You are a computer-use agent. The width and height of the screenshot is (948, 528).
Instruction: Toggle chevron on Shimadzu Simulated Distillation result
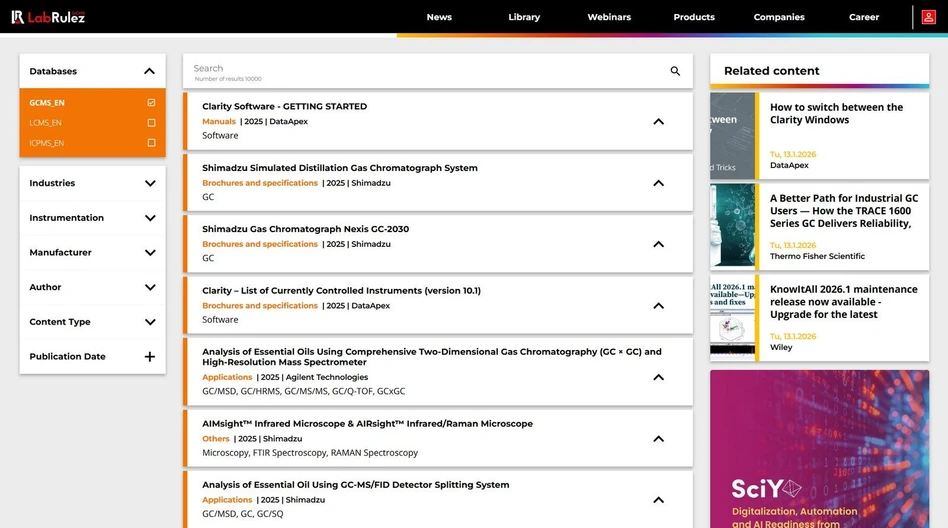pos(658,183)
